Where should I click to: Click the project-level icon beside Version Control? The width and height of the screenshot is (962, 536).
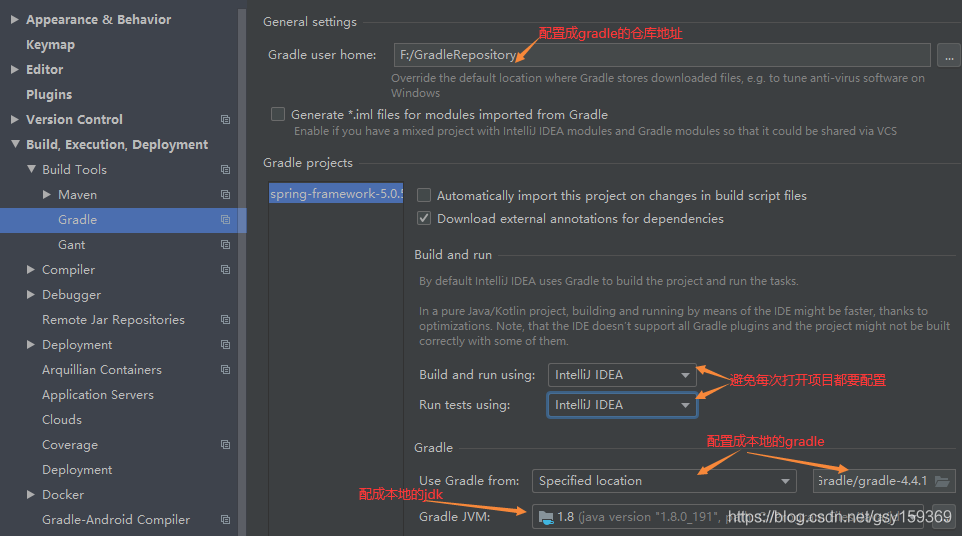tap(225, 120)
